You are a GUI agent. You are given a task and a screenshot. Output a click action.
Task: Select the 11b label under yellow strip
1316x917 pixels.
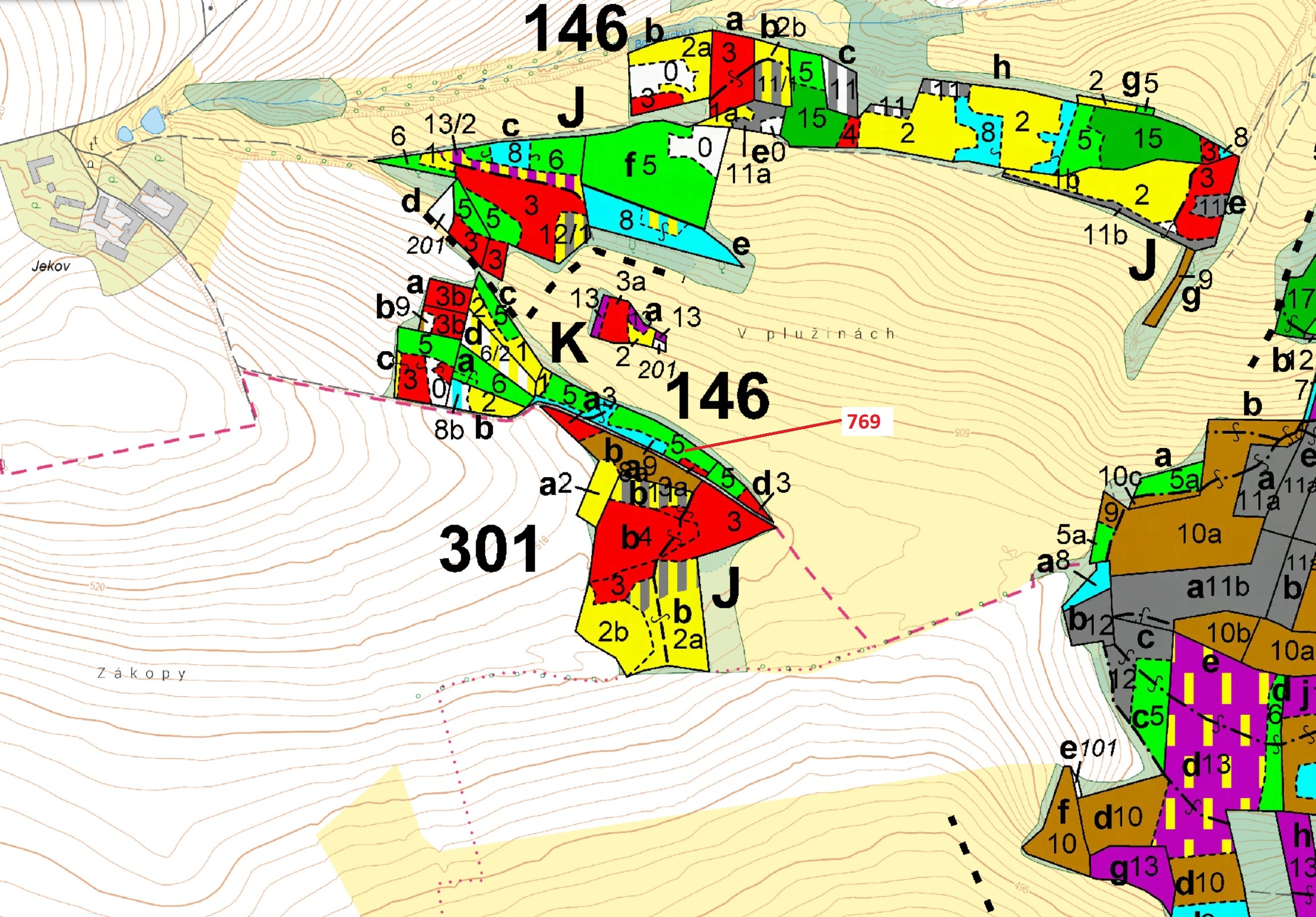point(1105,235)
